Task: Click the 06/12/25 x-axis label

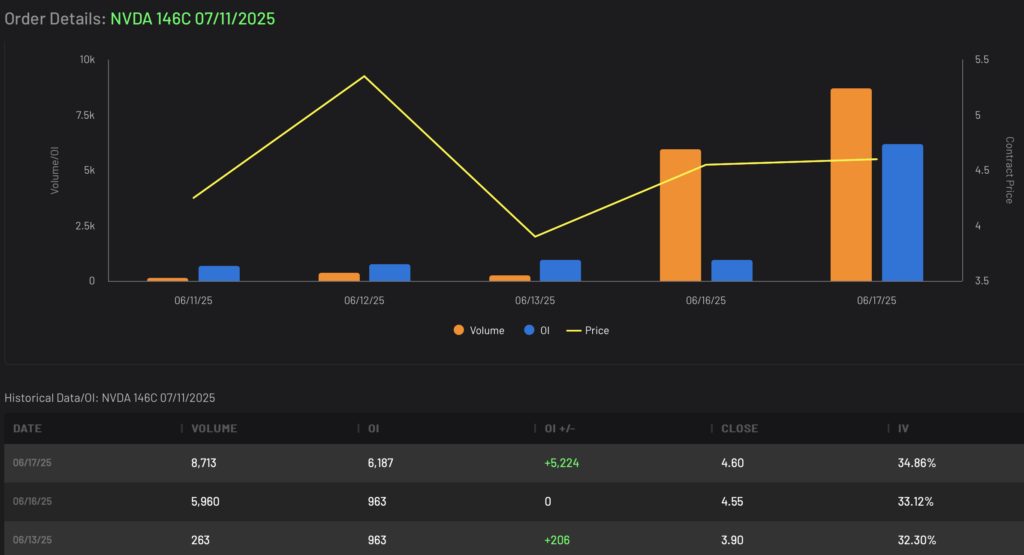Action: point(364,300)
